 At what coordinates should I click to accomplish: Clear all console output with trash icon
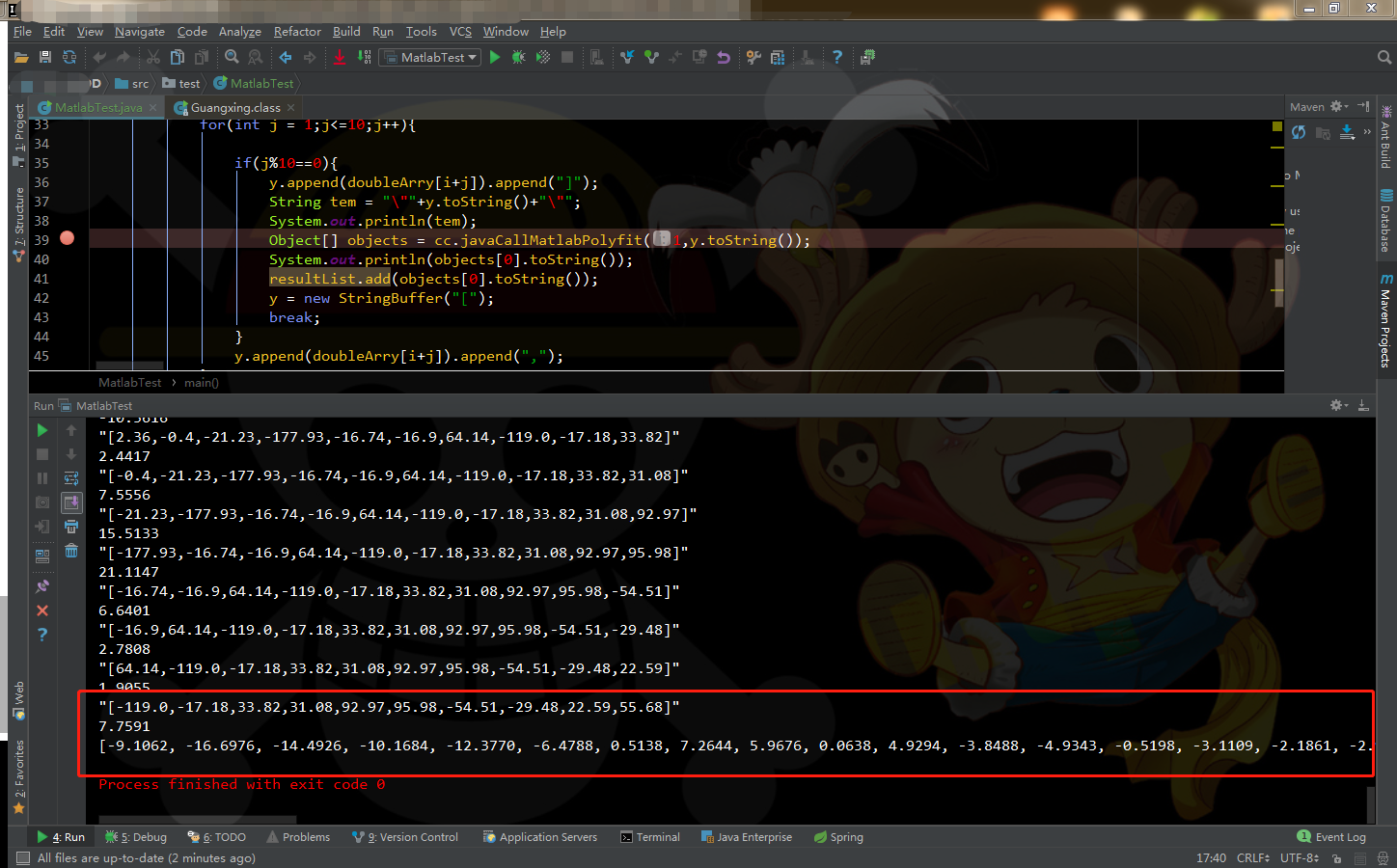[x=71, y=551]
